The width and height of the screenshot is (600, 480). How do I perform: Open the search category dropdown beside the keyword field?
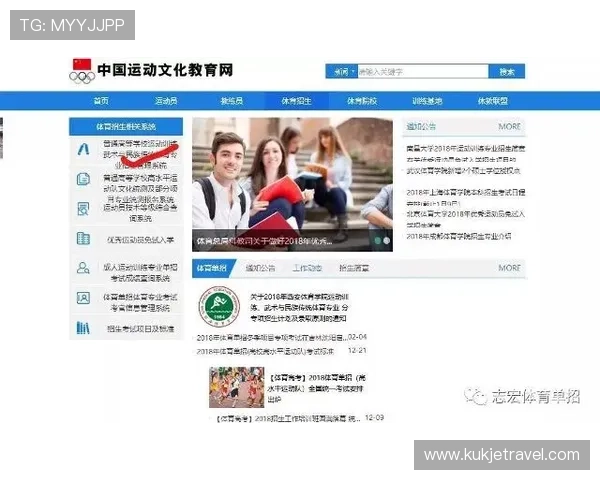click(342, 72)
